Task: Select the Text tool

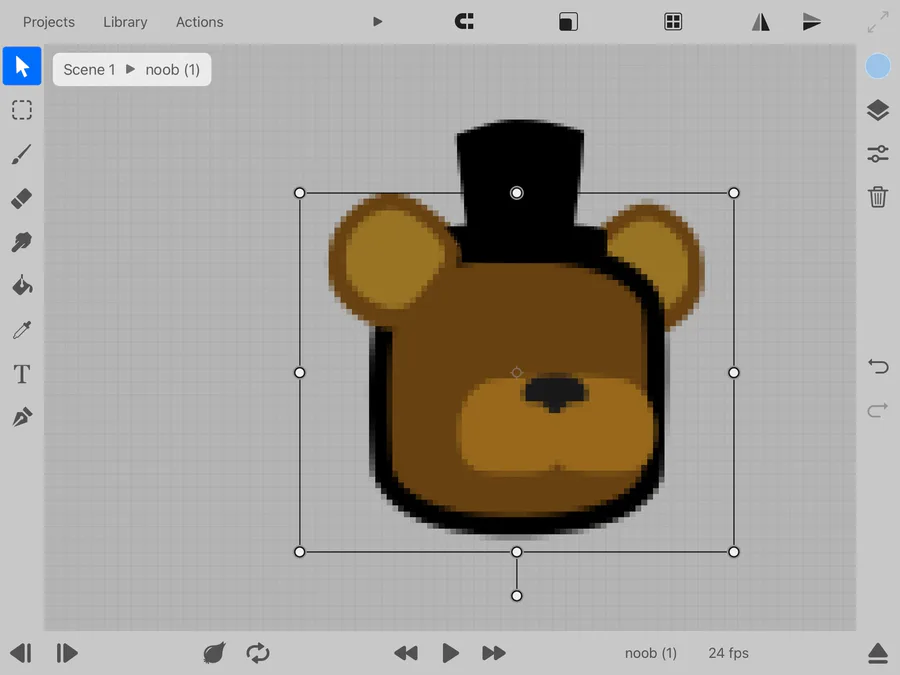Action: point(22,374)
